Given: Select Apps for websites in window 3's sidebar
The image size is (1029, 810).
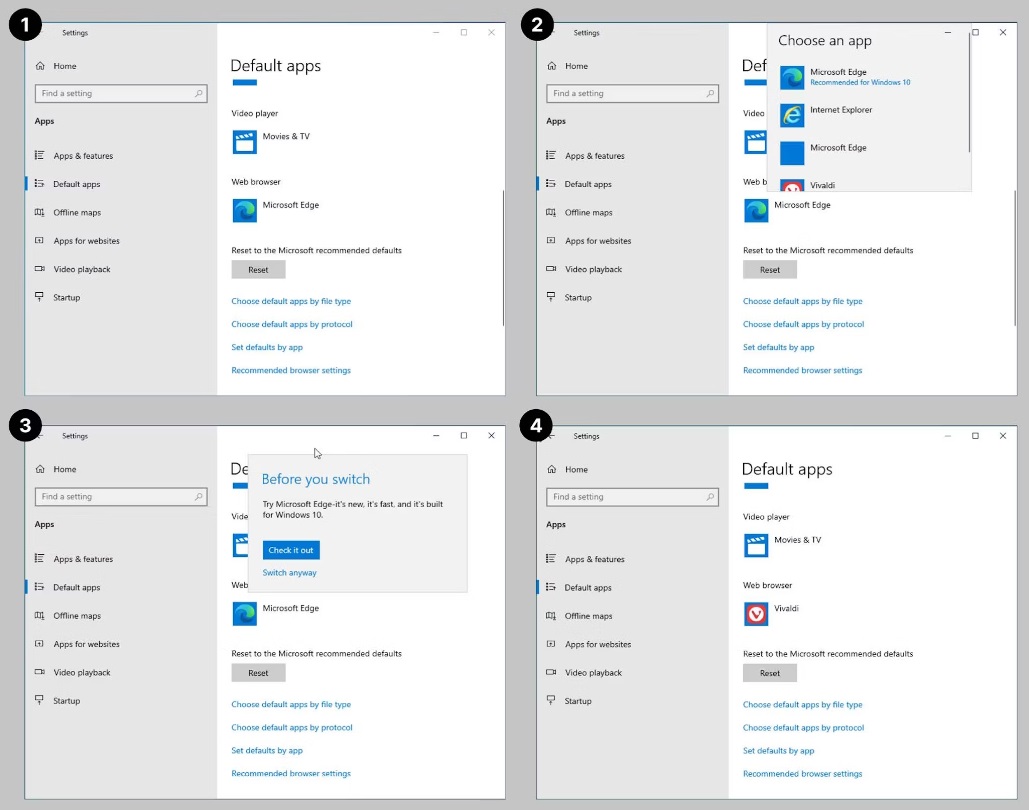Looking at the screenshot, I should tap(86, 644).
